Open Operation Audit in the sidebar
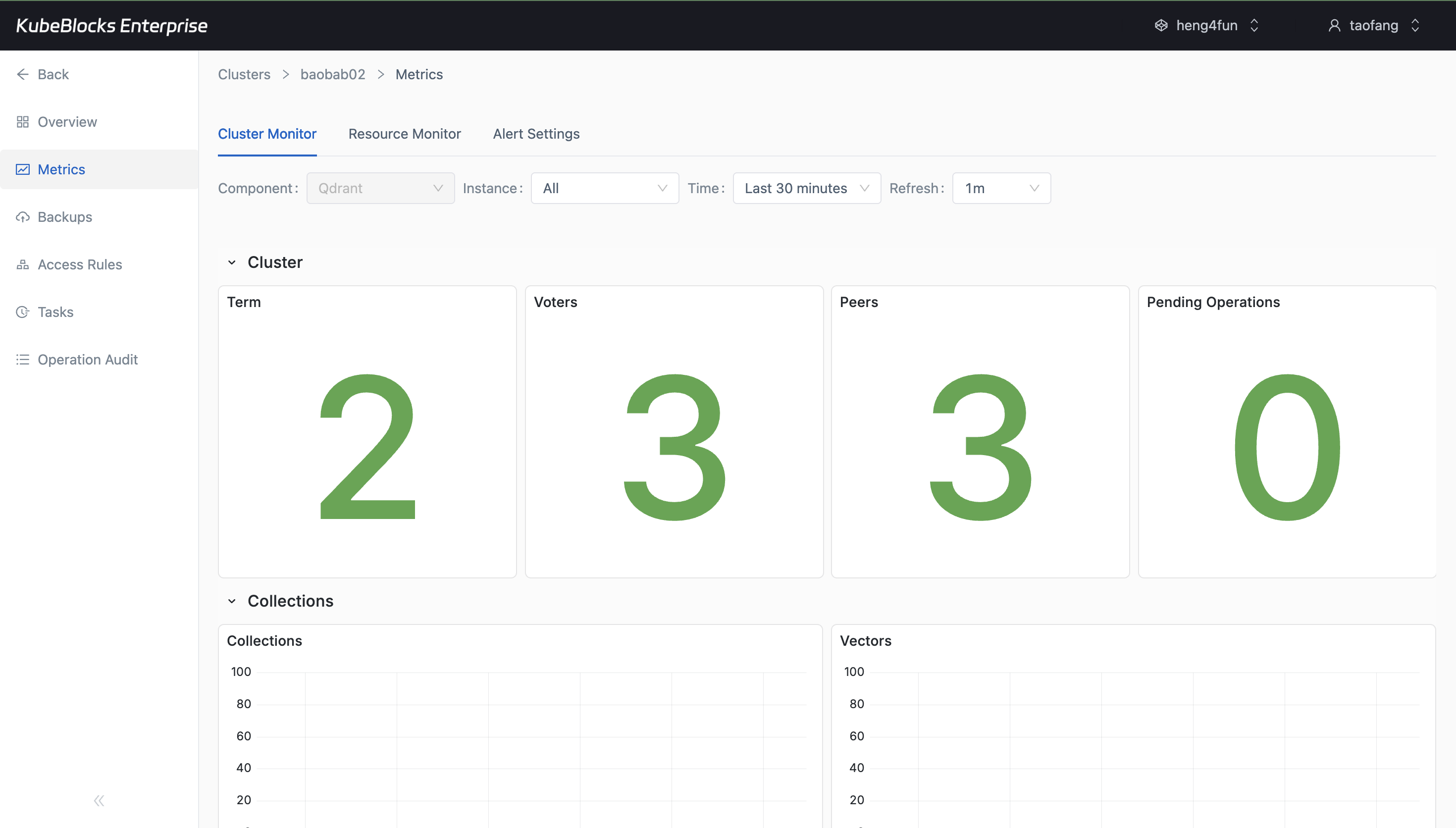 tap(99, 360)
